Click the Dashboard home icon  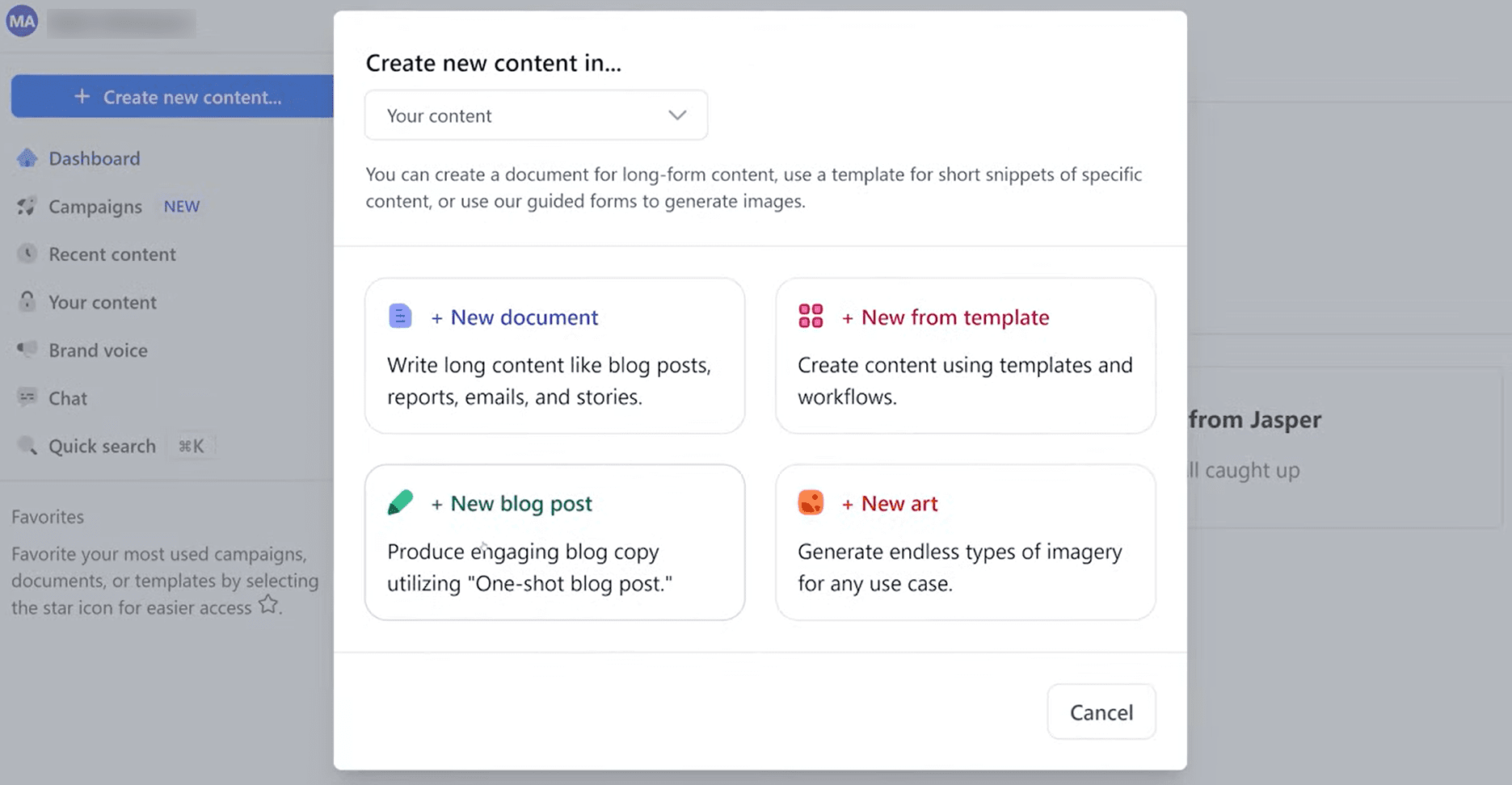pyautogui.click(x=27, y=158)
